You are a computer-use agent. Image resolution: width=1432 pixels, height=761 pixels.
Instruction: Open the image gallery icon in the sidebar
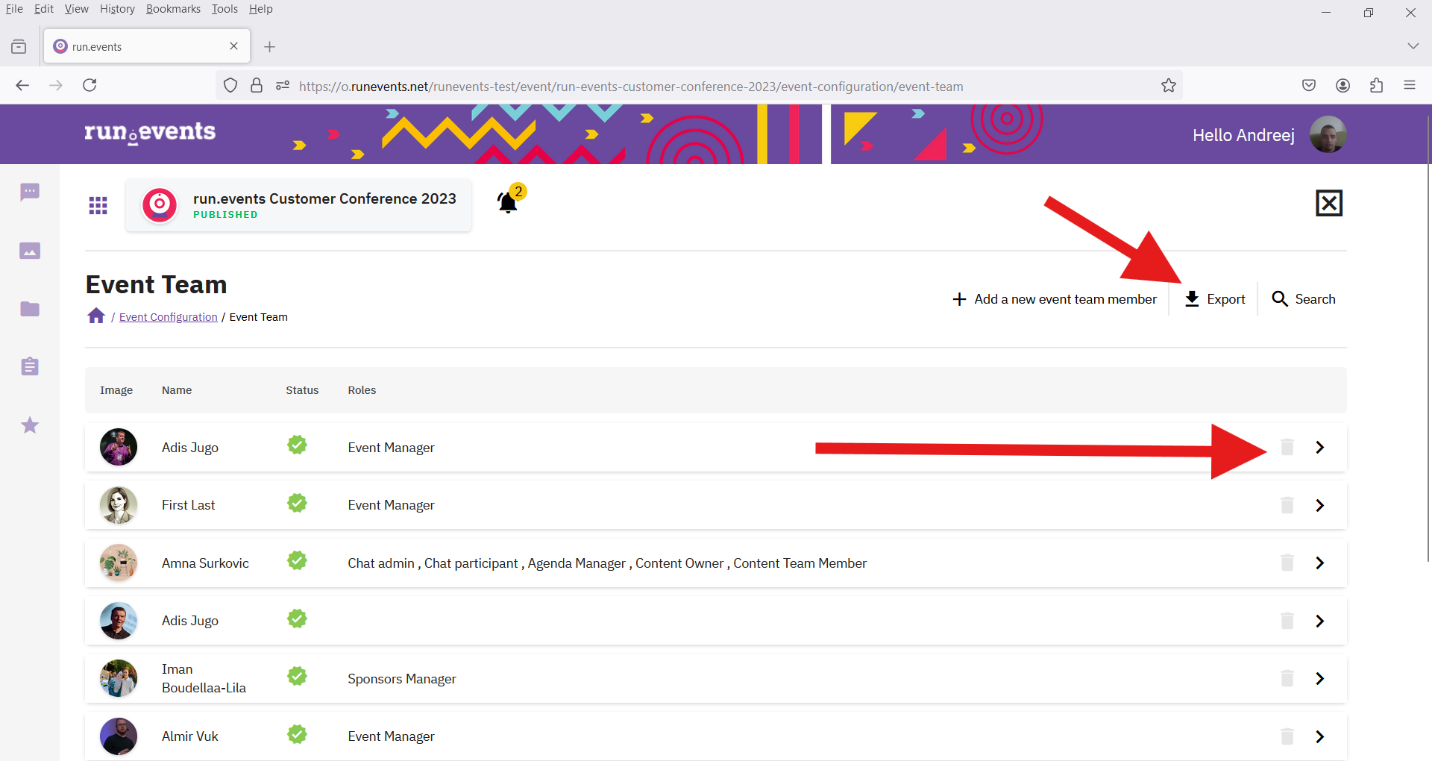point(30,251)
